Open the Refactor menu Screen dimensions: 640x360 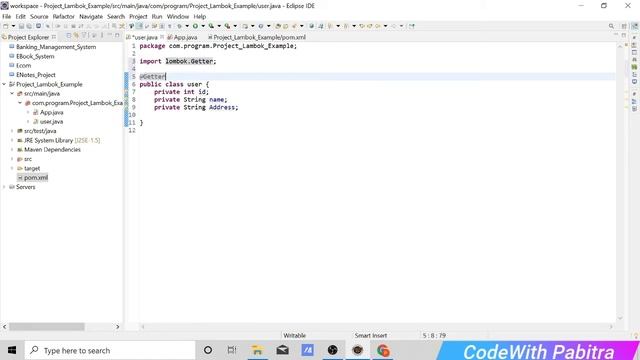[64, 16]
